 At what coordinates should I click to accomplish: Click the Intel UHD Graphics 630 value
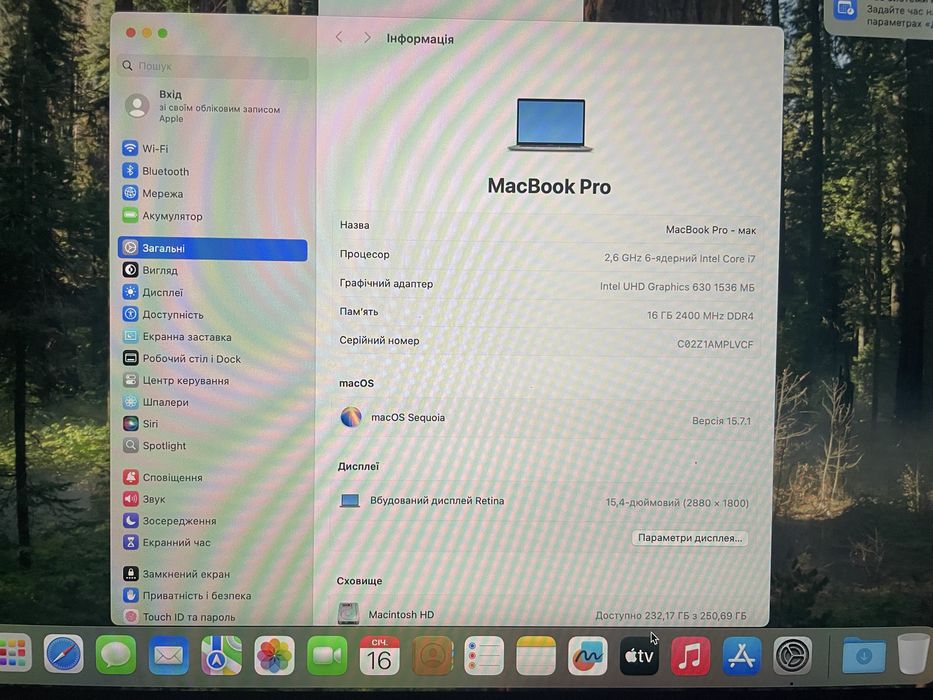coord(677,287)
